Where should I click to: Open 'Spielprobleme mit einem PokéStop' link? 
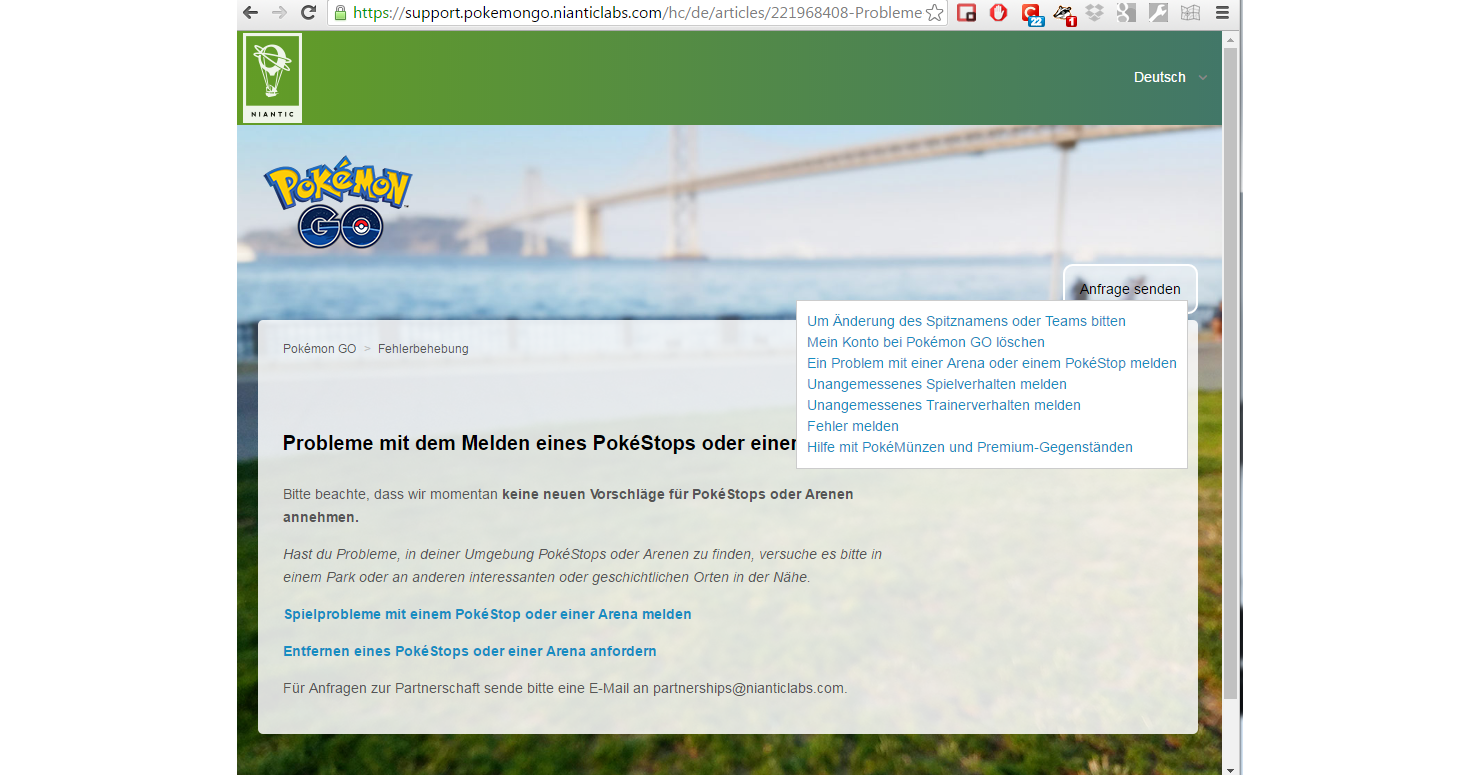click(487, 614)
